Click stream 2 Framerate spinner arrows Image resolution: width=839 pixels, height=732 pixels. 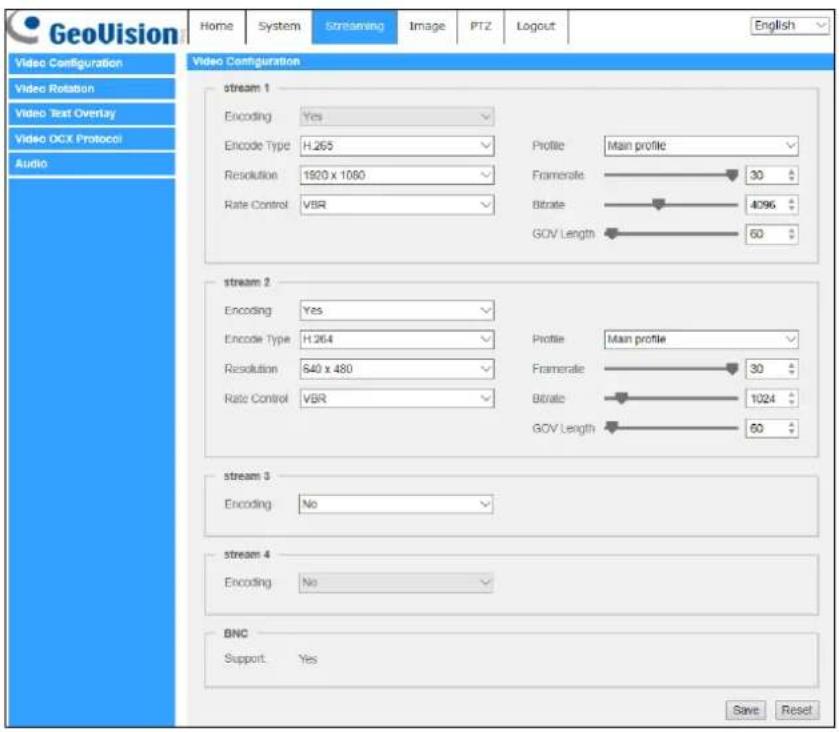pos(791,369)
